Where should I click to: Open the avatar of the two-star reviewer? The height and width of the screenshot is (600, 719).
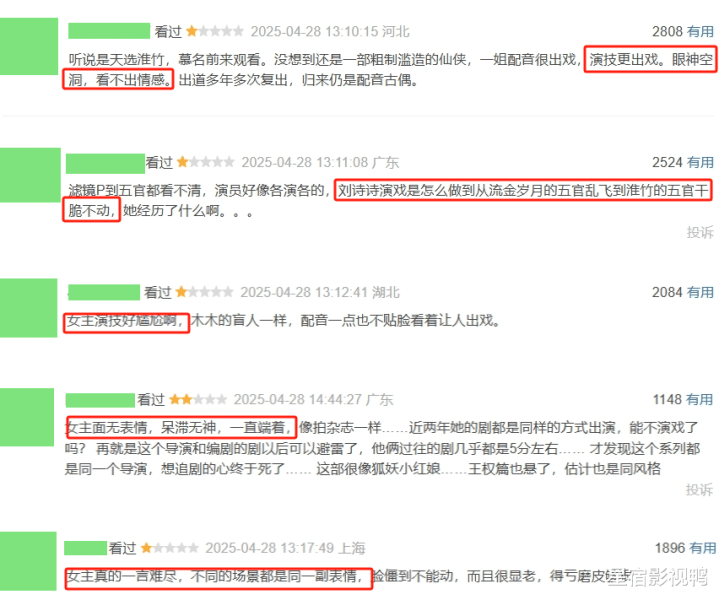27,417
